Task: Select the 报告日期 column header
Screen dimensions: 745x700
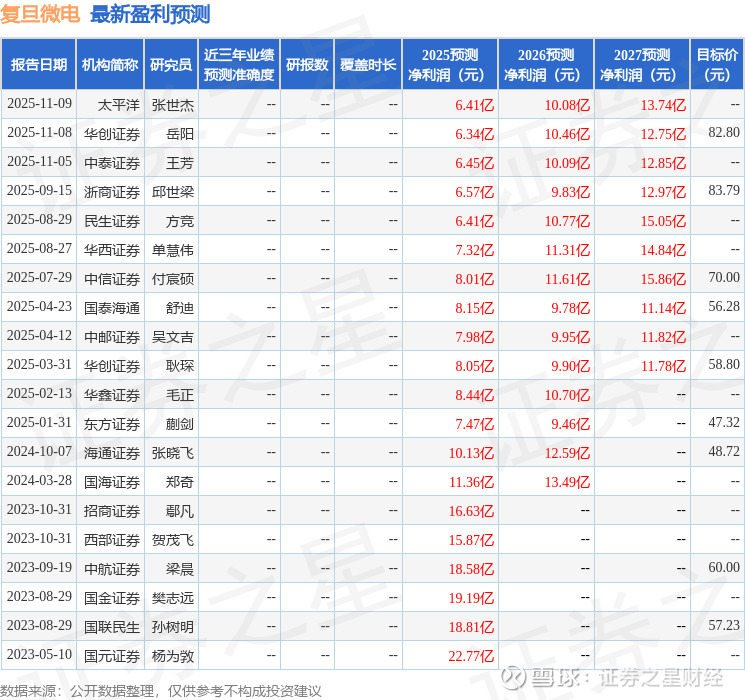Action: click(x=38, y=65)
